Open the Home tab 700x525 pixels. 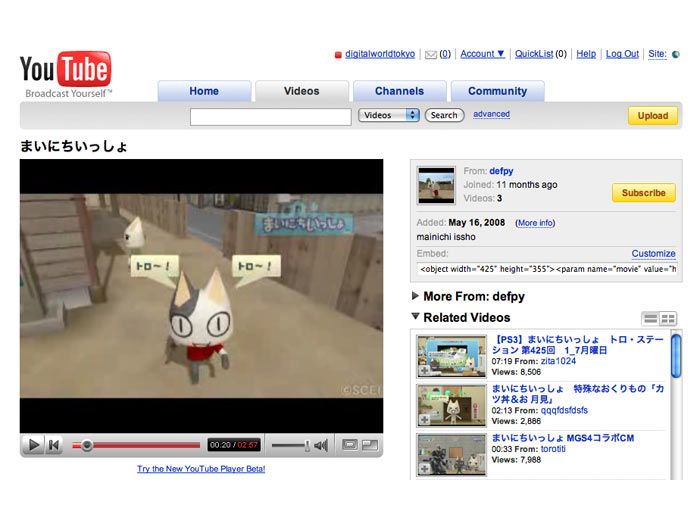204,91
